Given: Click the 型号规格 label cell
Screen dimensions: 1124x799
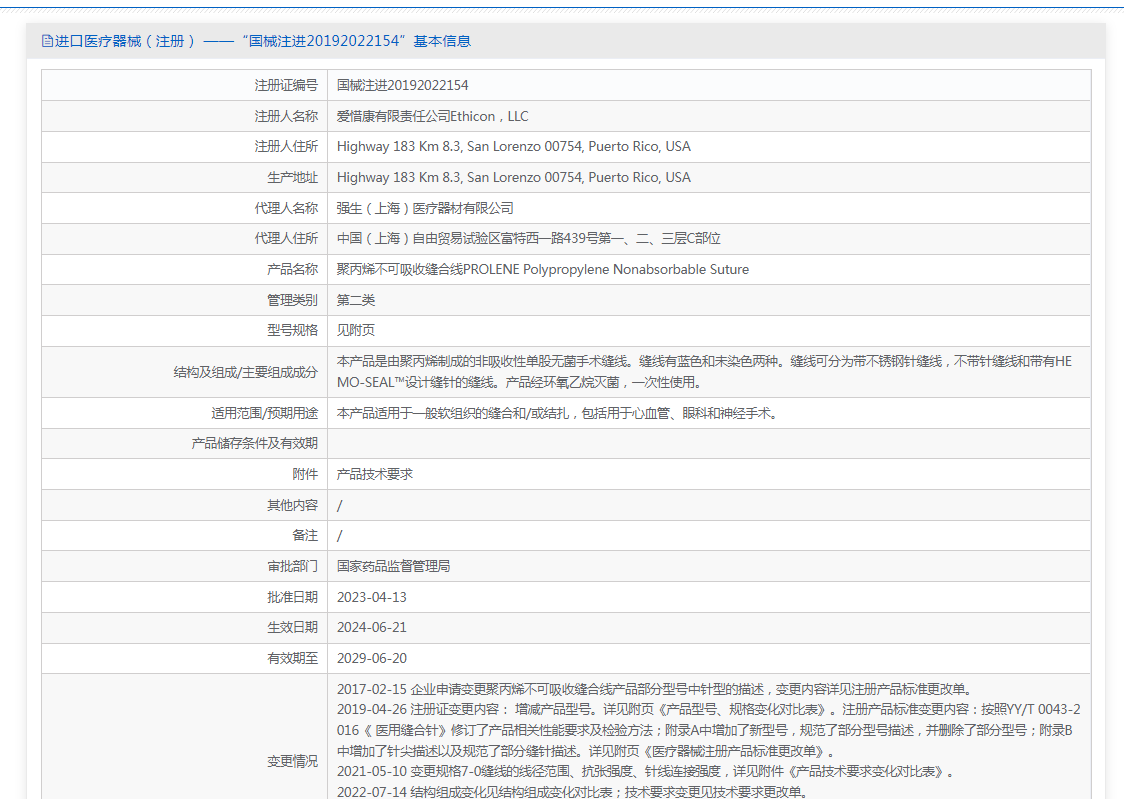Looking at the screenshot, I should [x=185, y=330].
